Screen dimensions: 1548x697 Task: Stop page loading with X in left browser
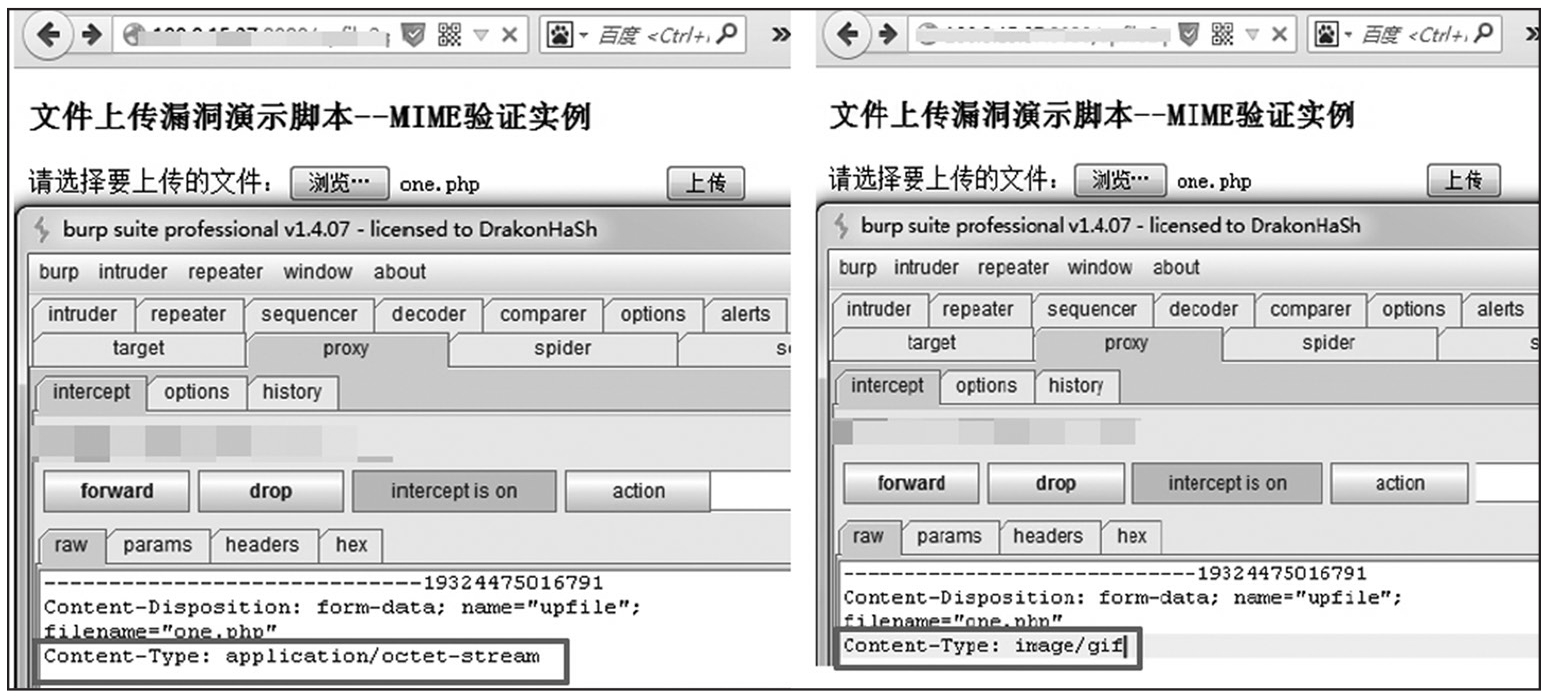tap(509, 35)
